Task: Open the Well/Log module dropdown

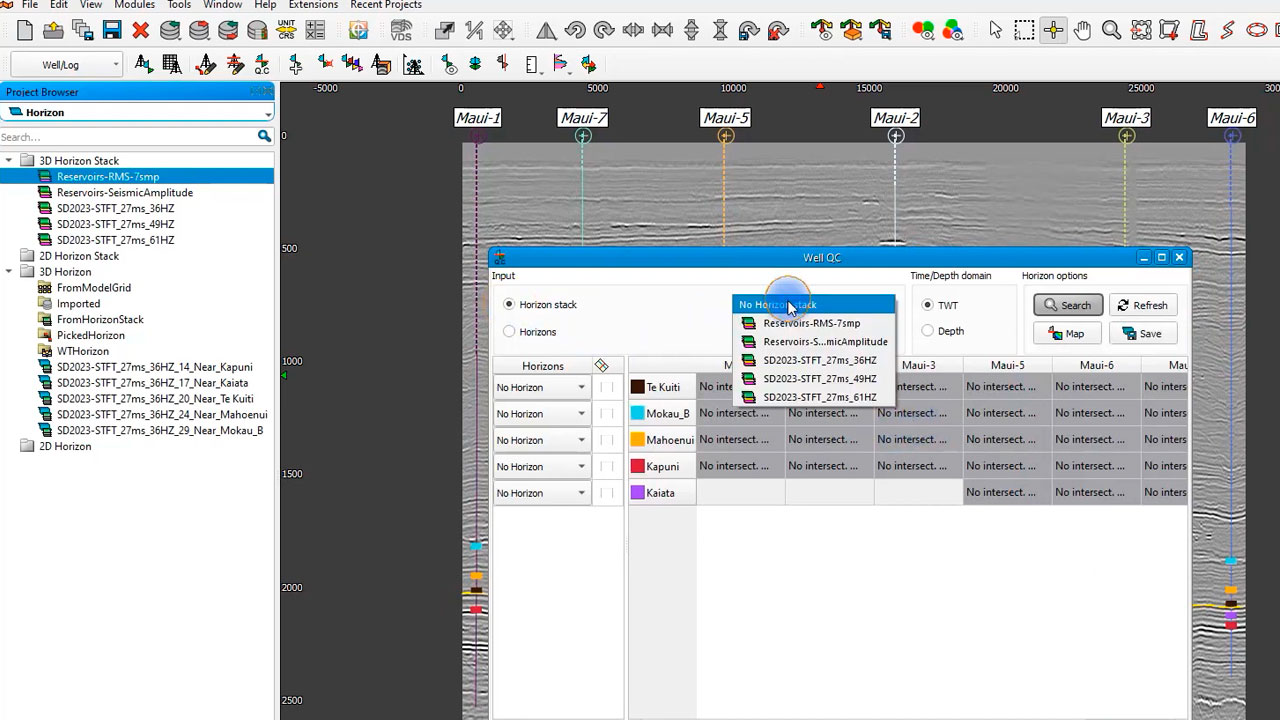Action: [x=66, y=65]
